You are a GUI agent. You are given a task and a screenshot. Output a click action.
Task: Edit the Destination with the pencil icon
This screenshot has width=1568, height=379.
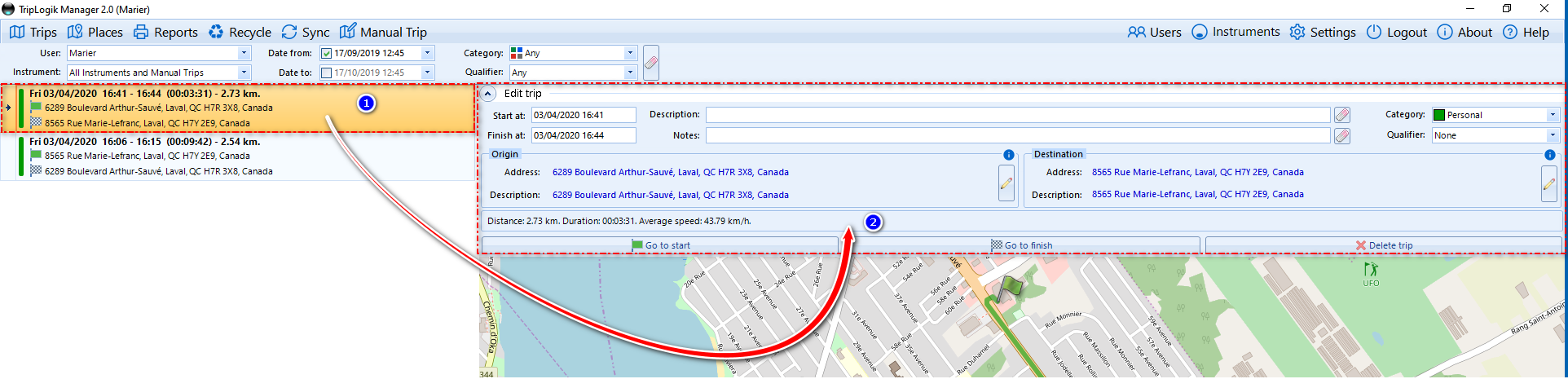(x=1549, y=183)
